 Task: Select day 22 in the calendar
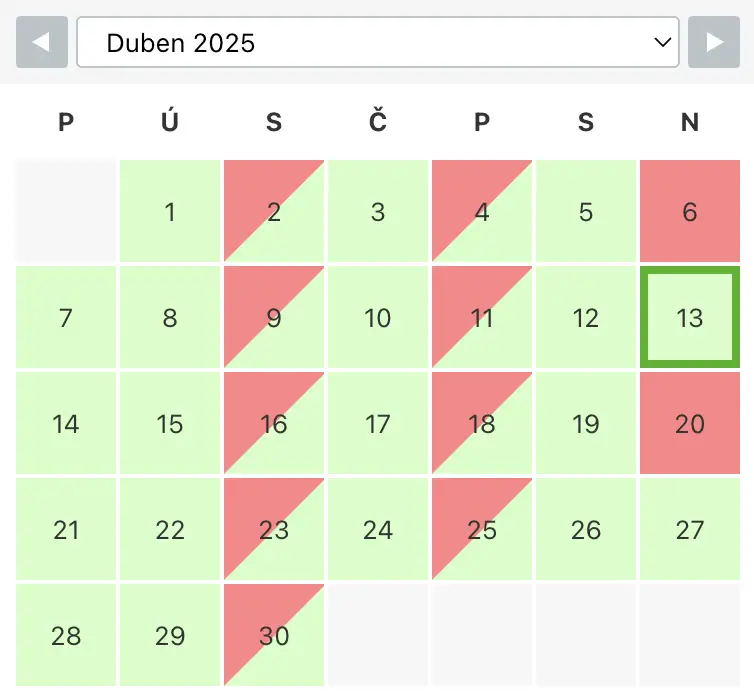[x=170, y=530]
